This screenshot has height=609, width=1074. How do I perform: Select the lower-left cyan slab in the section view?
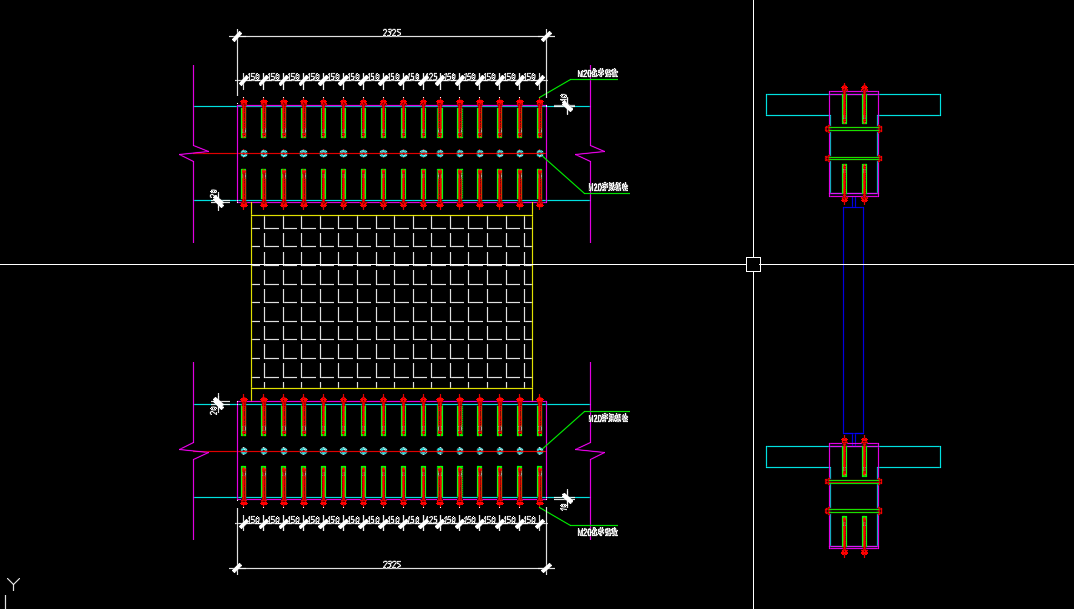(x=798, y=457)
